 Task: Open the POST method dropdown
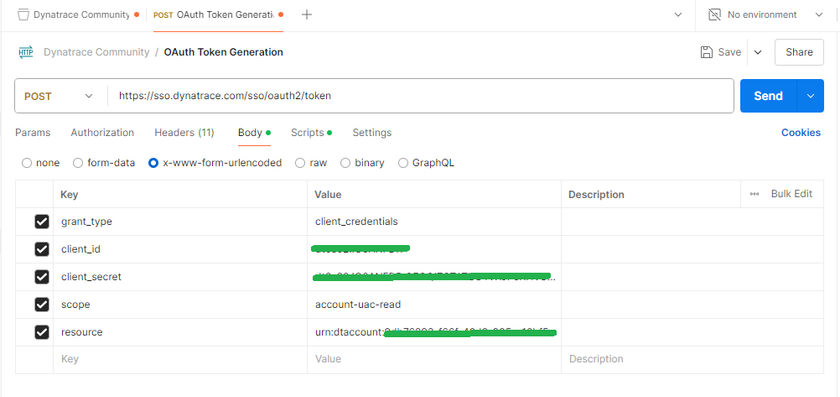(59, 96)
